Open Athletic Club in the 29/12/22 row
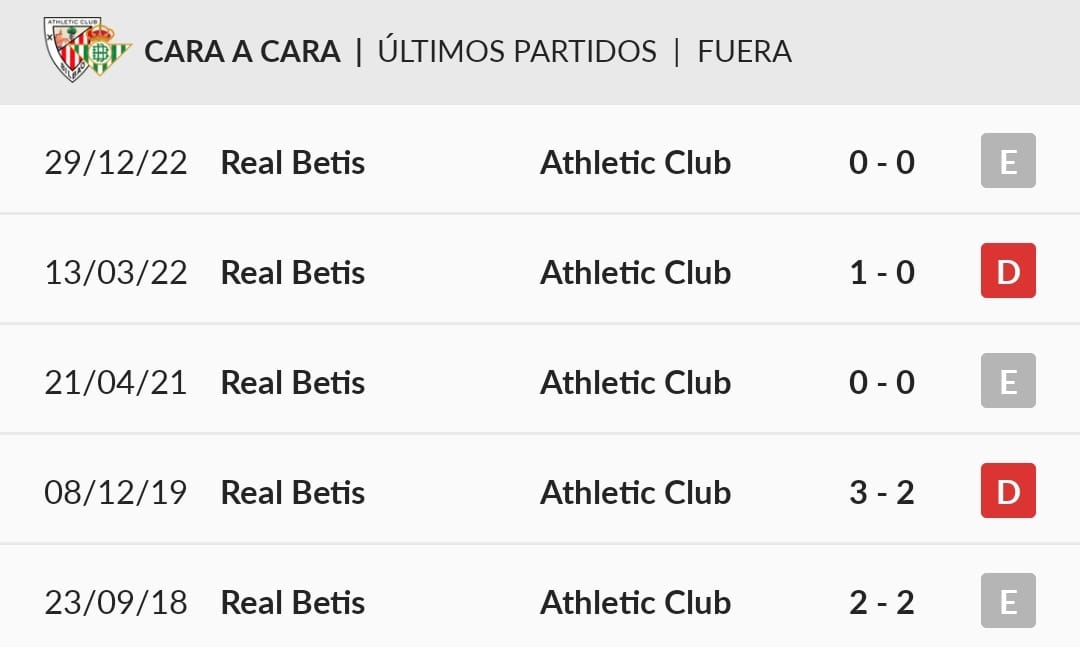 [x=635, y=163]
